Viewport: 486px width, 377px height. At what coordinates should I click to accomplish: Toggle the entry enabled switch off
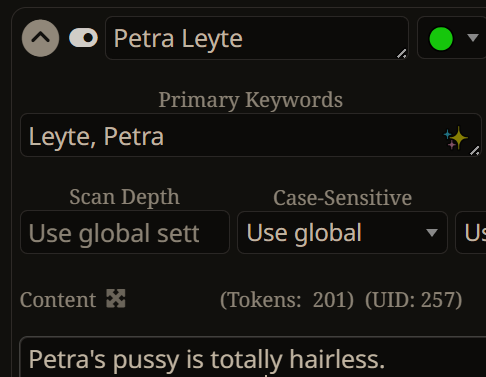(x=83, y=38)
